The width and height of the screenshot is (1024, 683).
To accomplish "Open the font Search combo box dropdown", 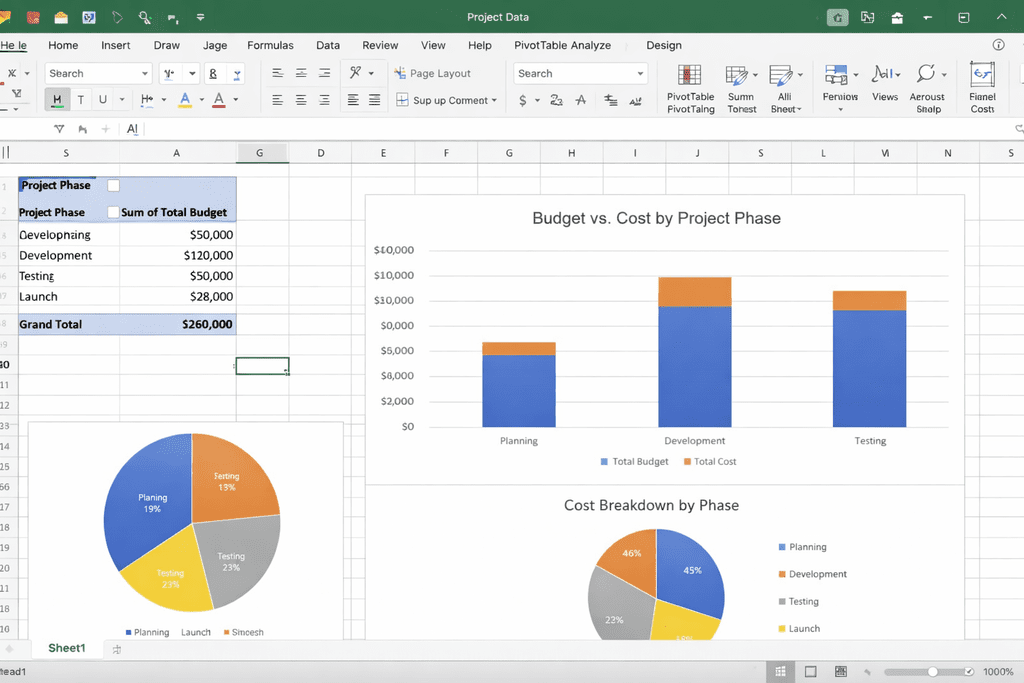I will (x=144, y=73).
